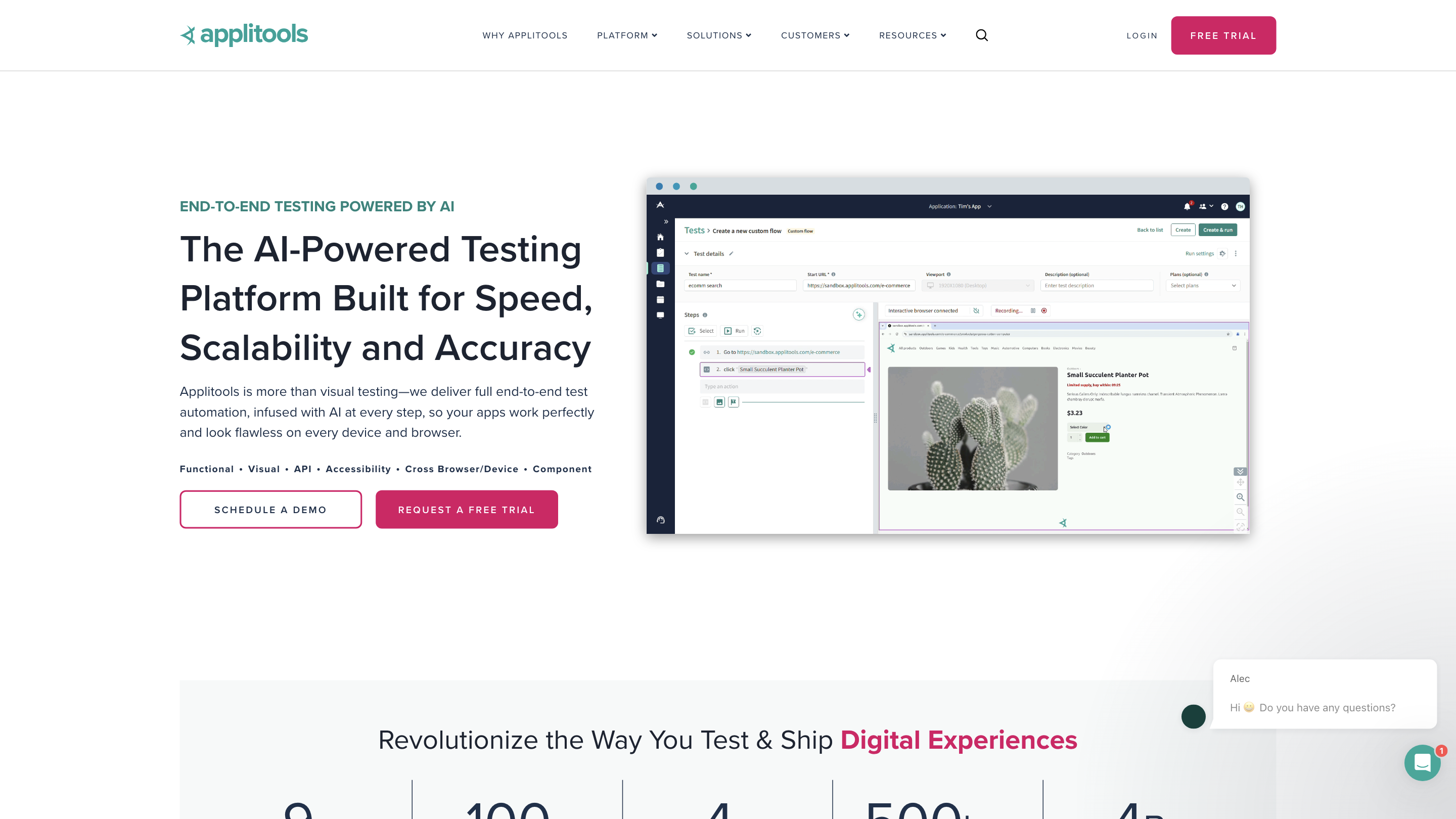
Task: Click the search magnifier icon in navbar
Action: pyautogui.click(x=982, y=35)
